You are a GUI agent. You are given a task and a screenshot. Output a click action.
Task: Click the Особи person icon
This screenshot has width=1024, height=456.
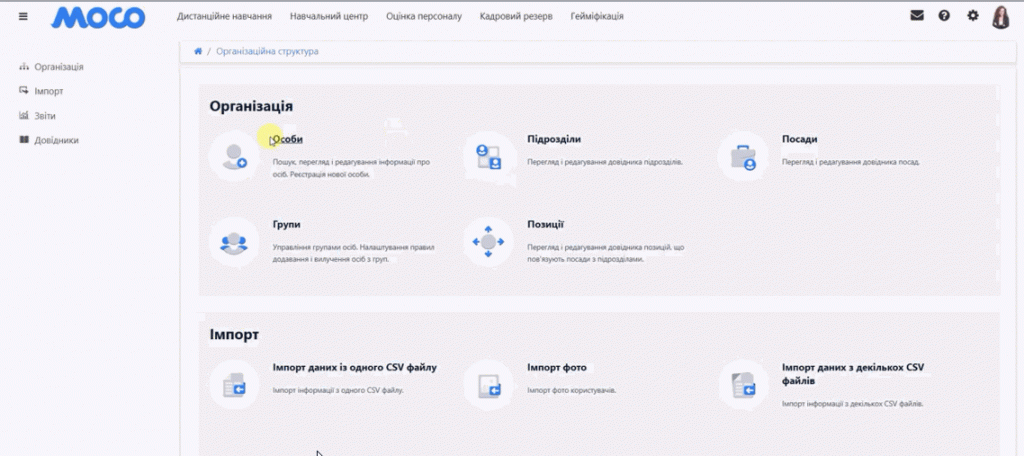pyautogui.click(x=234, y=155)
